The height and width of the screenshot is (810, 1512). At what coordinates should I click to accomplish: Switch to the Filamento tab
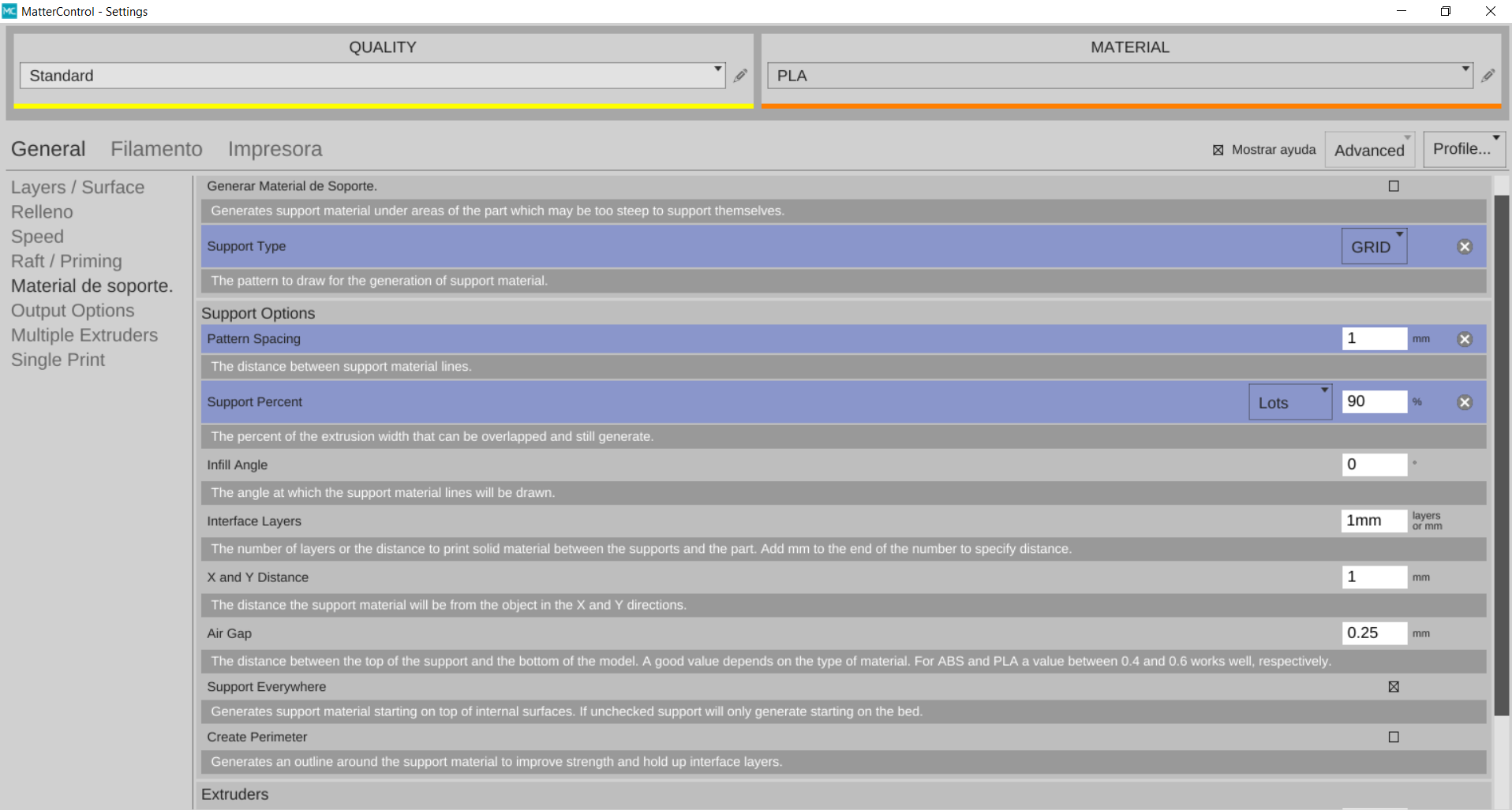pos(156,149)
